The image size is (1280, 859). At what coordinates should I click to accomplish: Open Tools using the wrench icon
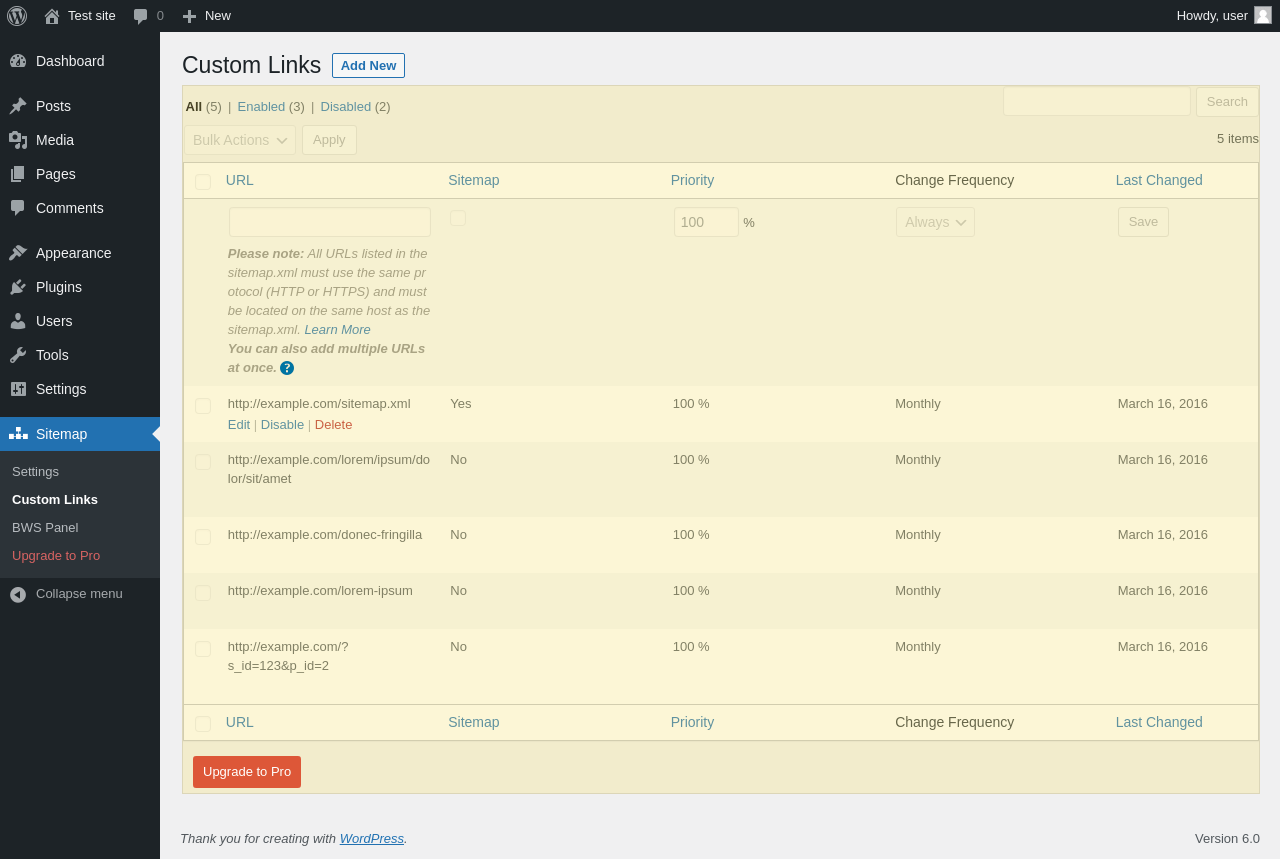[x=18, y=355]
